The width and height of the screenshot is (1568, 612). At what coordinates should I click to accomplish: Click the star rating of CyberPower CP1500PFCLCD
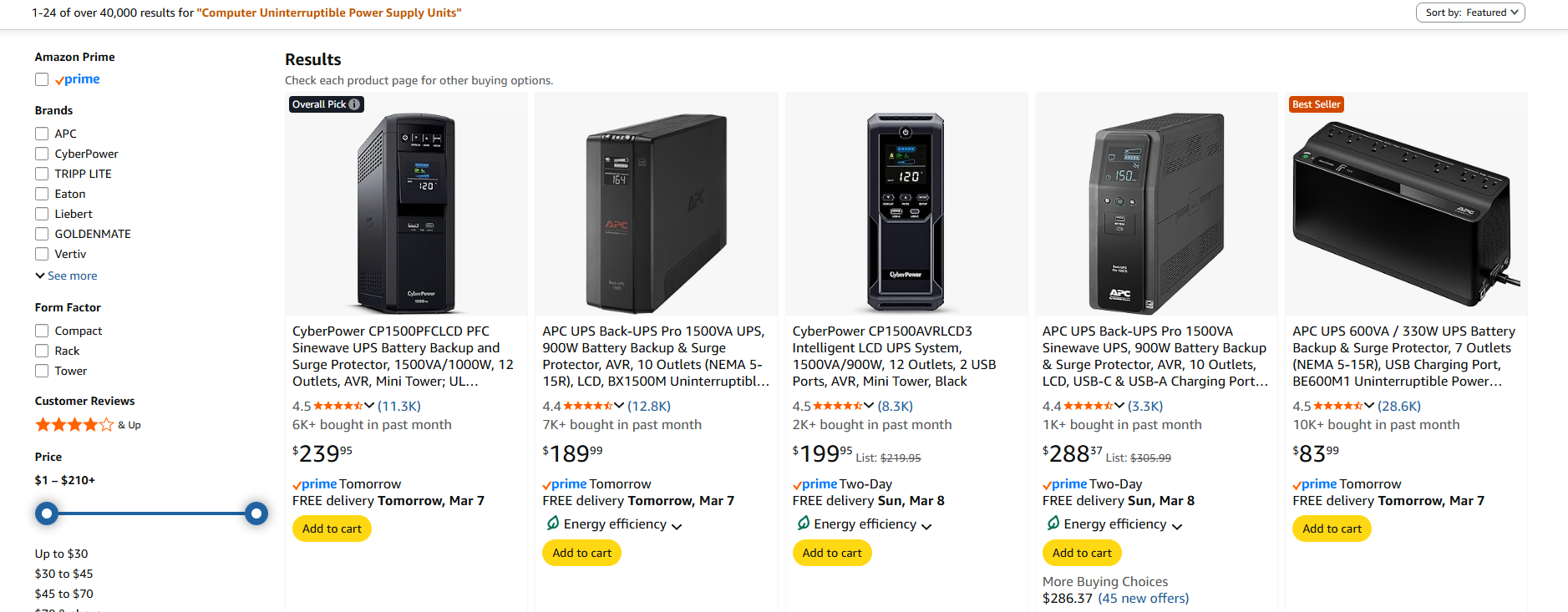coord(338,406)
